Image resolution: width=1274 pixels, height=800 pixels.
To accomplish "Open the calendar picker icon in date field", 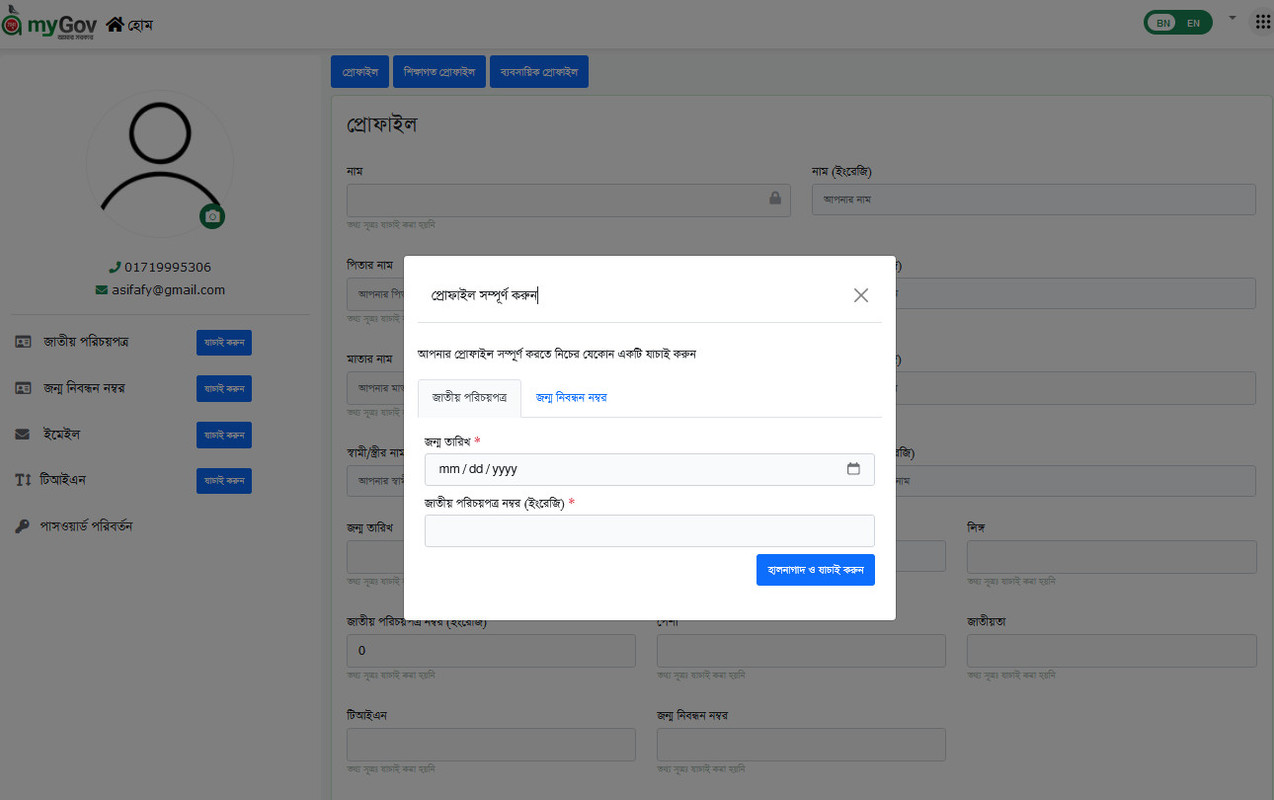I will click(854, 469).
